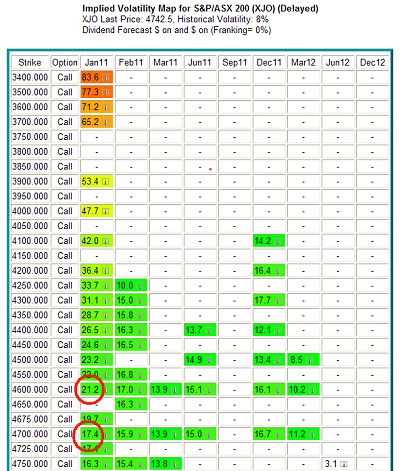400x471 pixels.
Task: Open info icon beside 83.6 Jan11 value
Action: 106,78
